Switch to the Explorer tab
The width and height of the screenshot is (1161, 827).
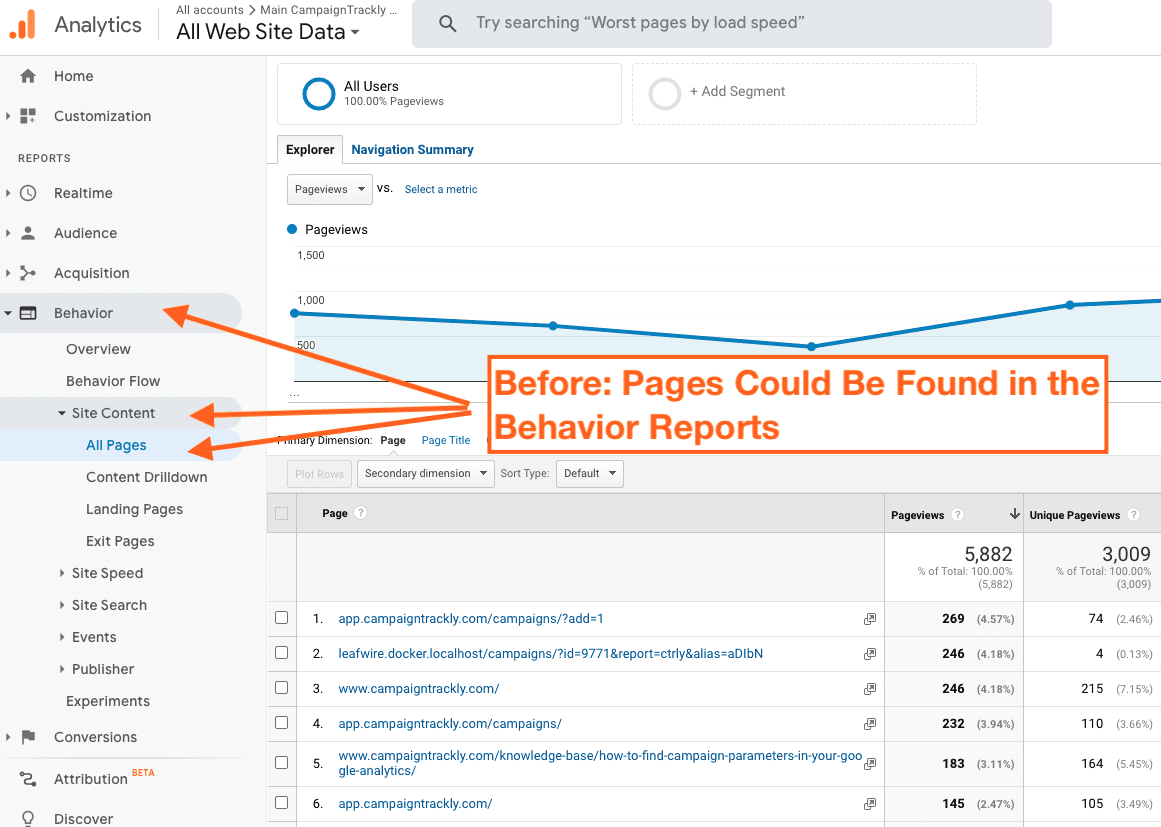tap(310, 150)
